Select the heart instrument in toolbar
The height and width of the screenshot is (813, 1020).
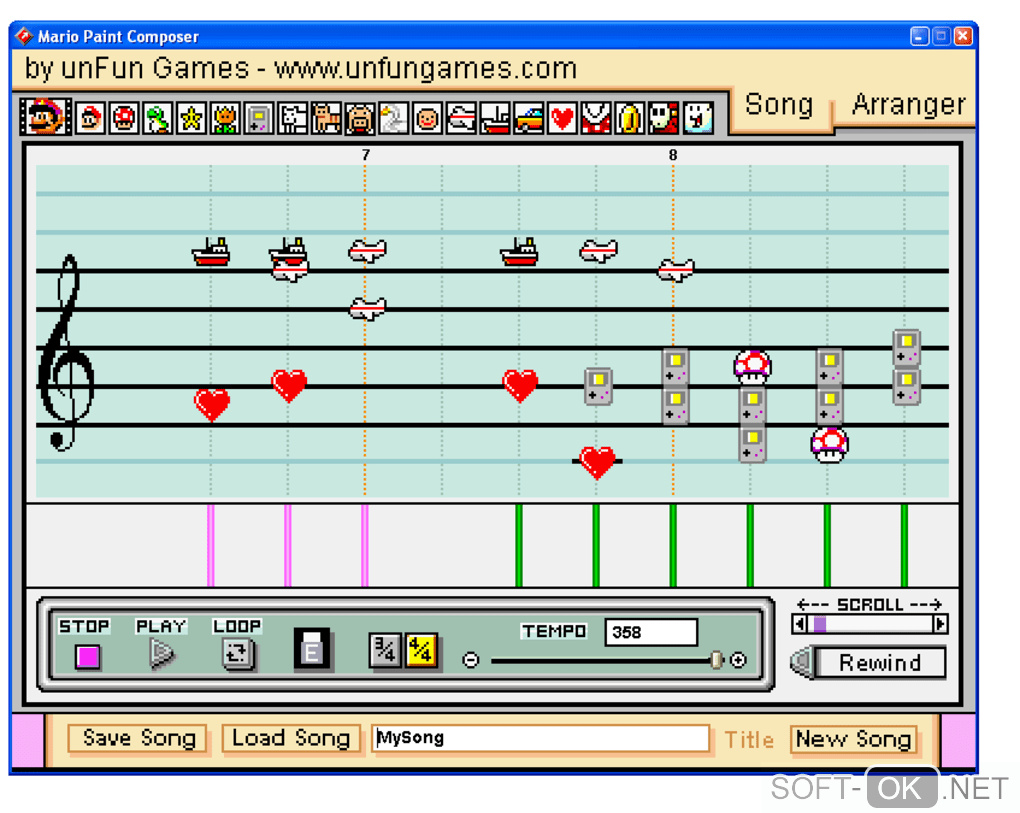[563, 118]
